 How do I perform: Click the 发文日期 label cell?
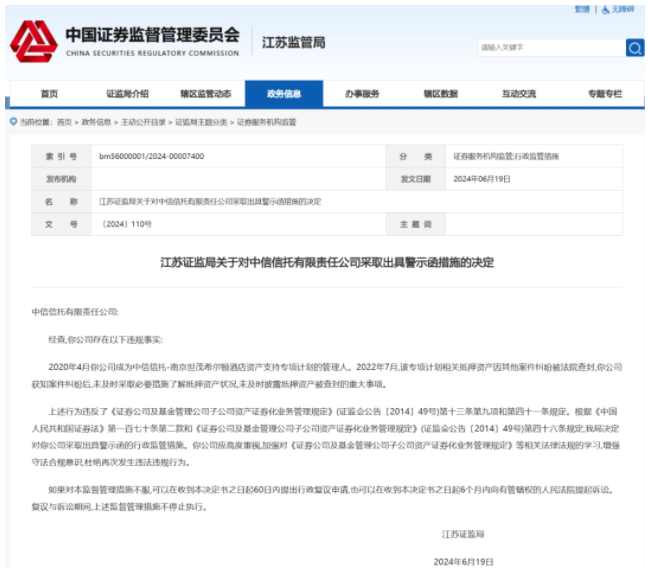pos(416,179)
